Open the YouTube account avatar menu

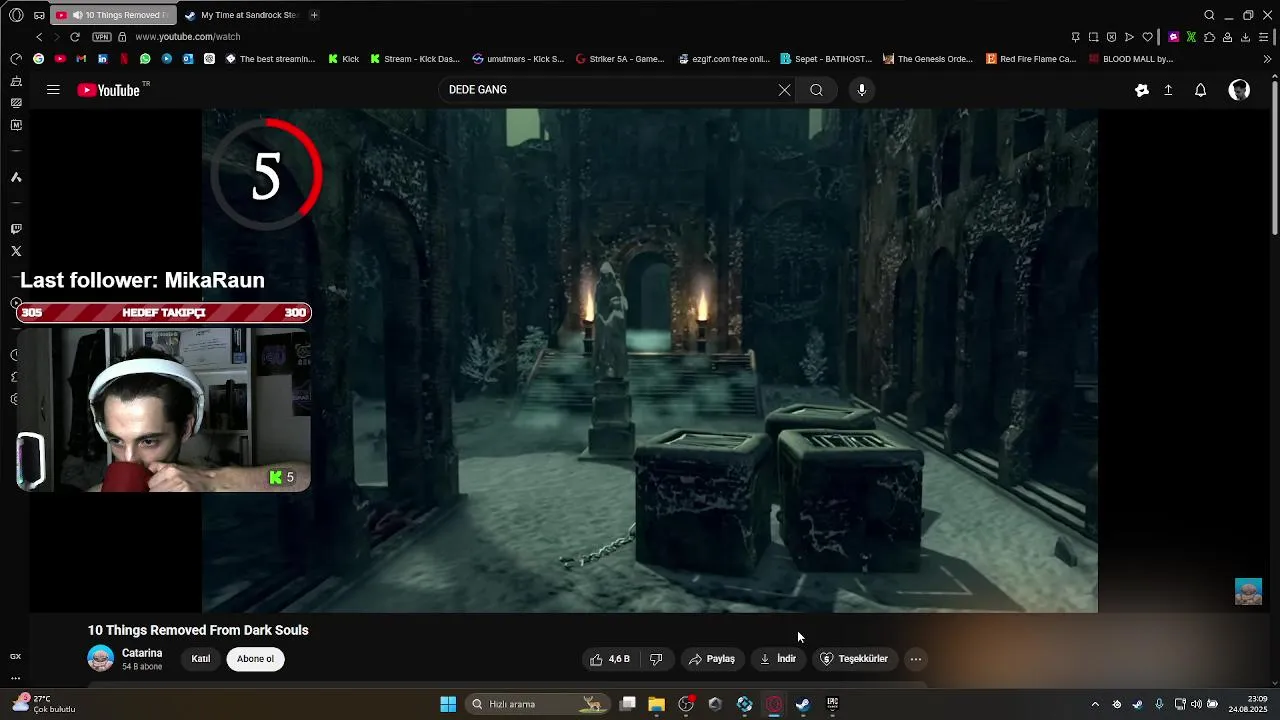click(1239, 90)
